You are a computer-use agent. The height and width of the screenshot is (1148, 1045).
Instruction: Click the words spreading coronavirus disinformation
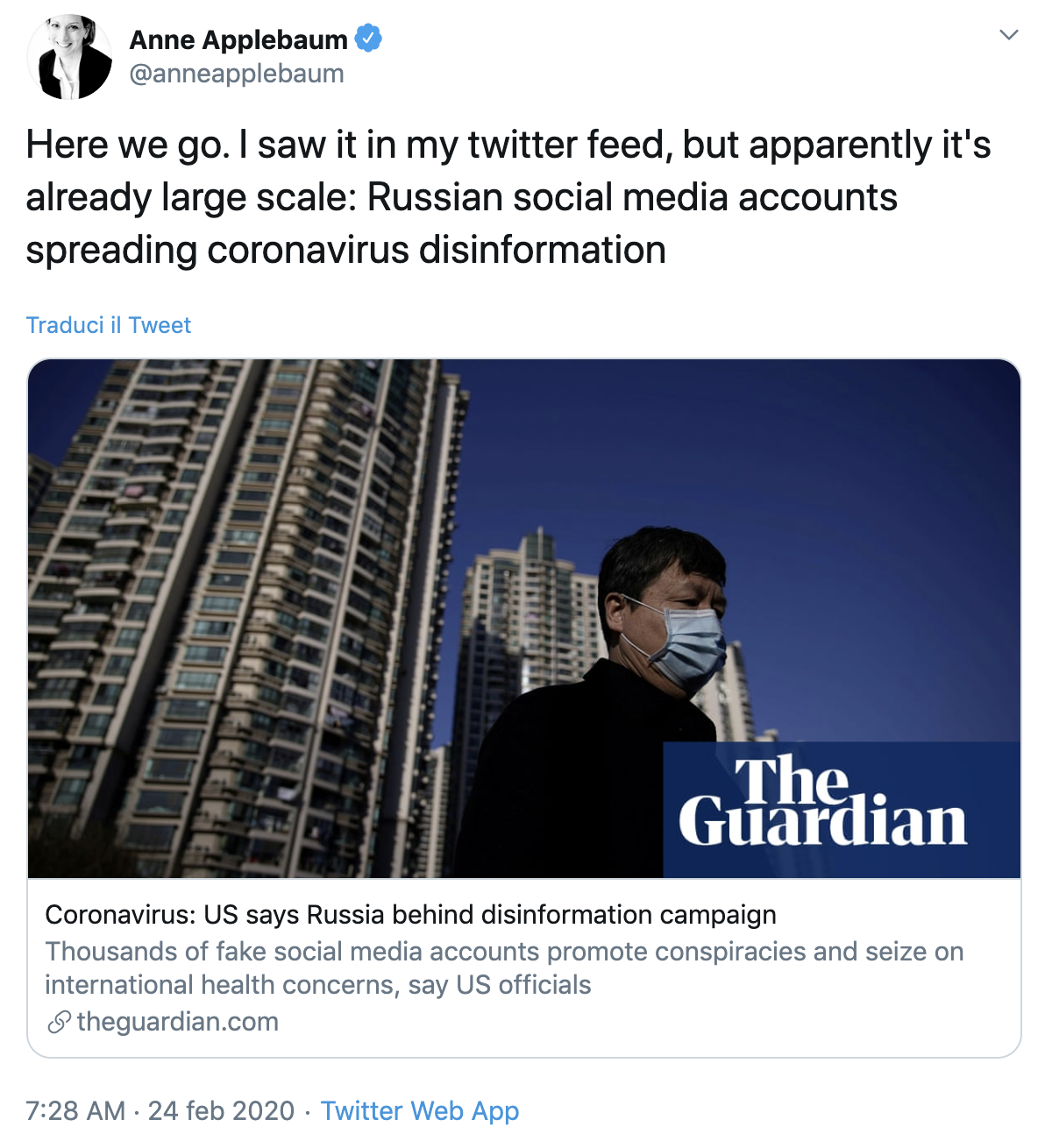[x=346, y=251]
